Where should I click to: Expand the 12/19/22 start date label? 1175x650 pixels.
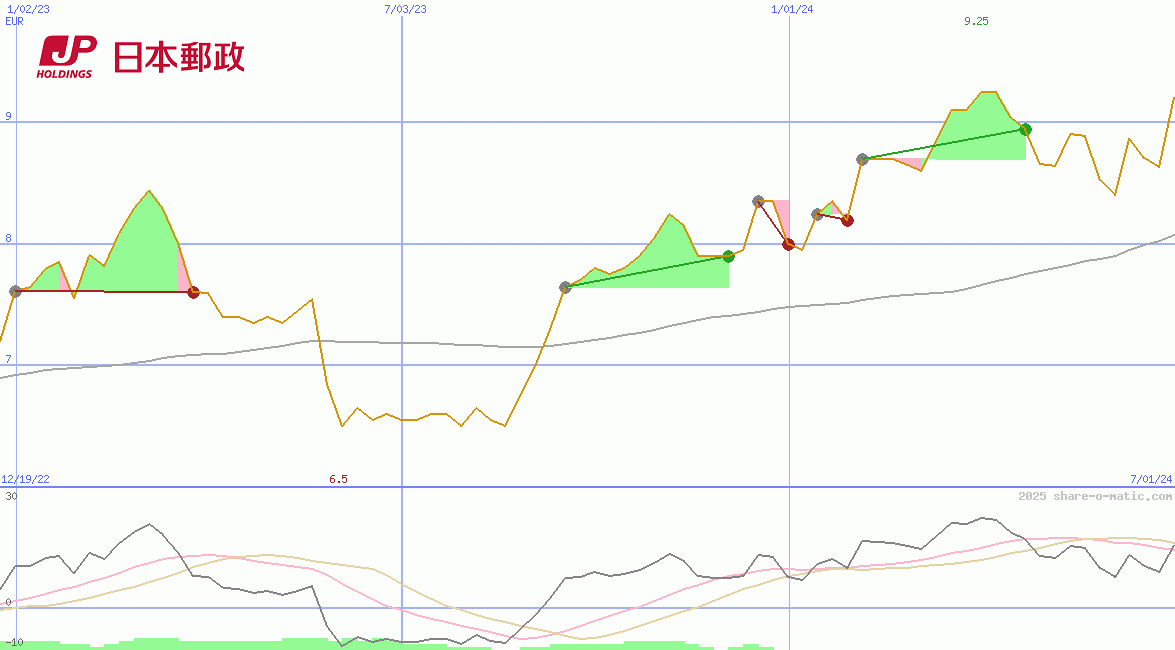(27, 478)
